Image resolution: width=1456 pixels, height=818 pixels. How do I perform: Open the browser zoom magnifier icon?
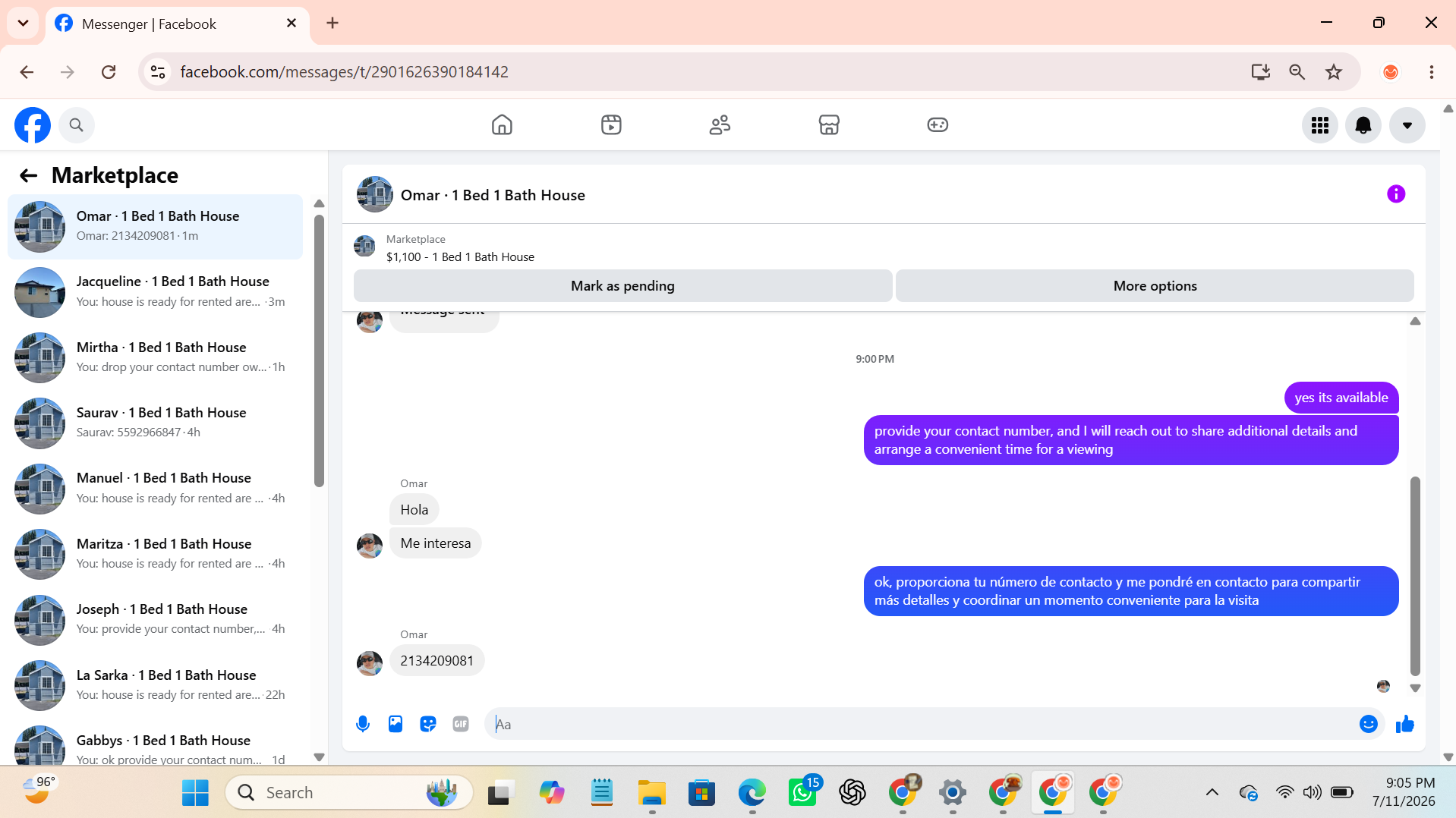pyautogui.click(x=1297, y=72)
